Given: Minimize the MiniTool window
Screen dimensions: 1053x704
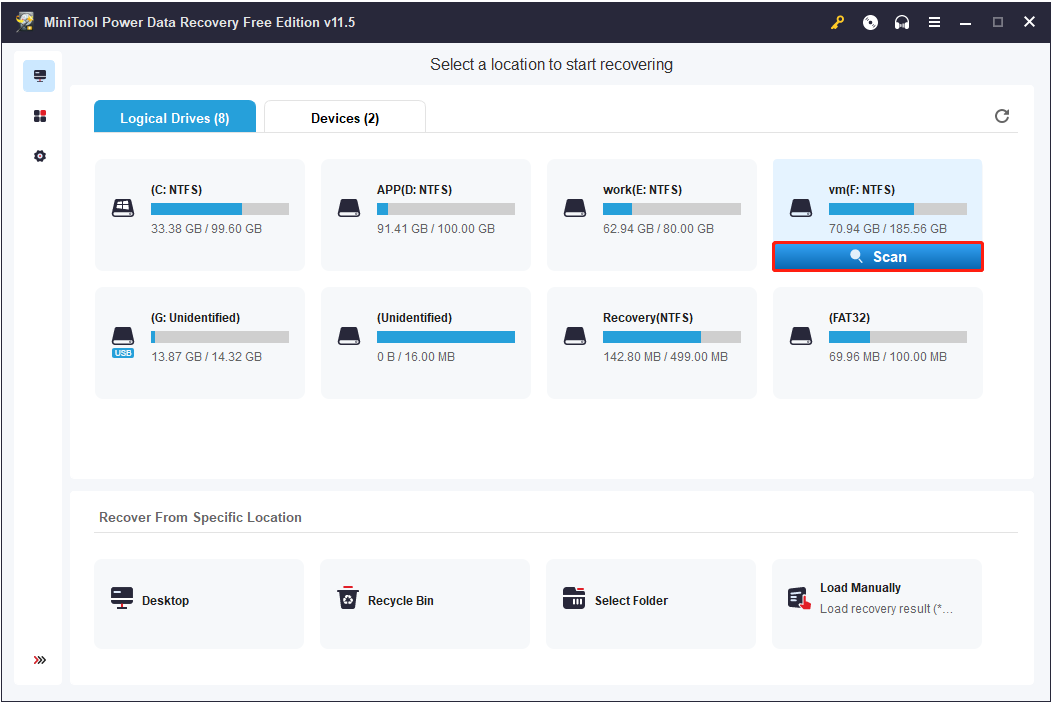Looking at the screenshot, I should pyautogui.click(x=965, y=22).
